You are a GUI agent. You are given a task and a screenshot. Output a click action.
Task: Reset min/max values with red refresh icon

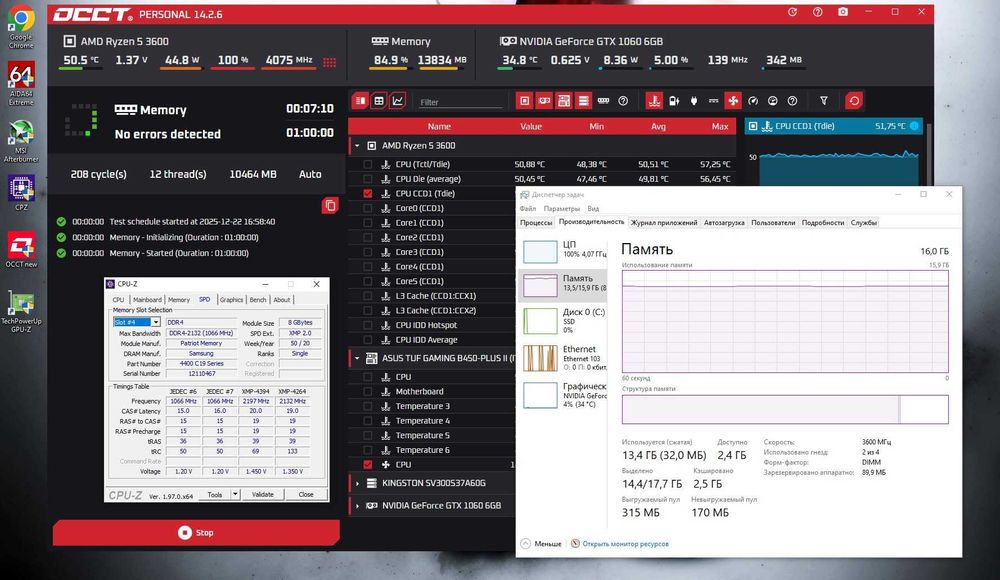tap(854, 101)
